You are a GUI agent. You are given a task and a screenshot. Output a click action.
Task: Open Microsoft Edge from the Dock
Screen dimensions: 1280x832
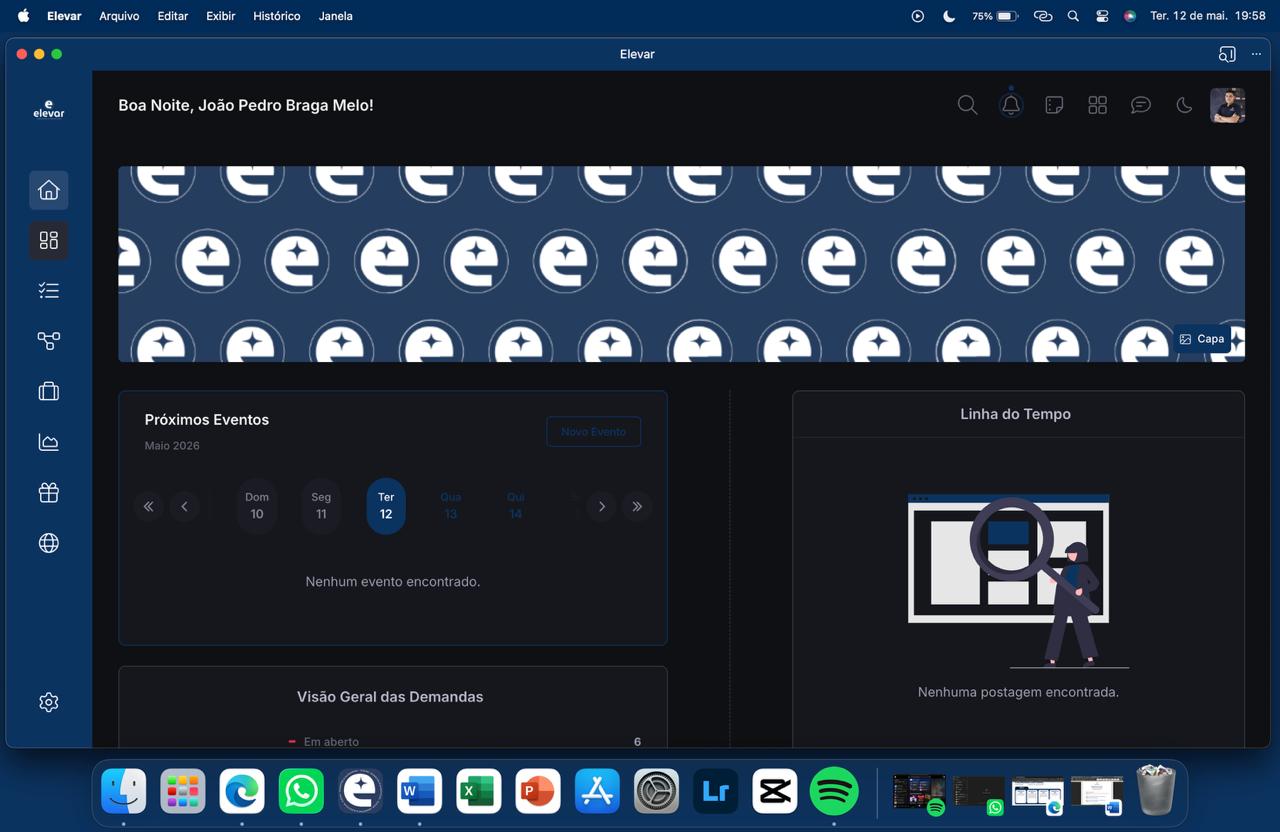[x=242, y=791]
